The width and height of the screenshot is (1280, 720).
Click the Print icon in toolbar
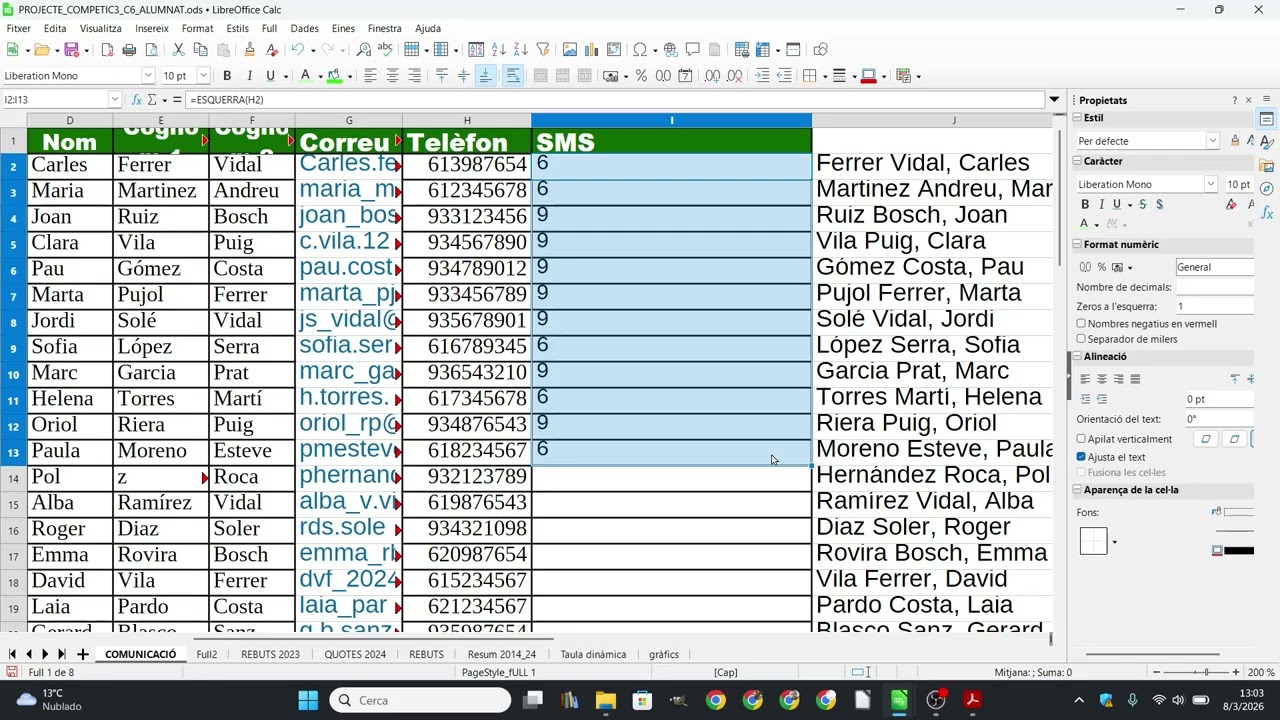129,50
